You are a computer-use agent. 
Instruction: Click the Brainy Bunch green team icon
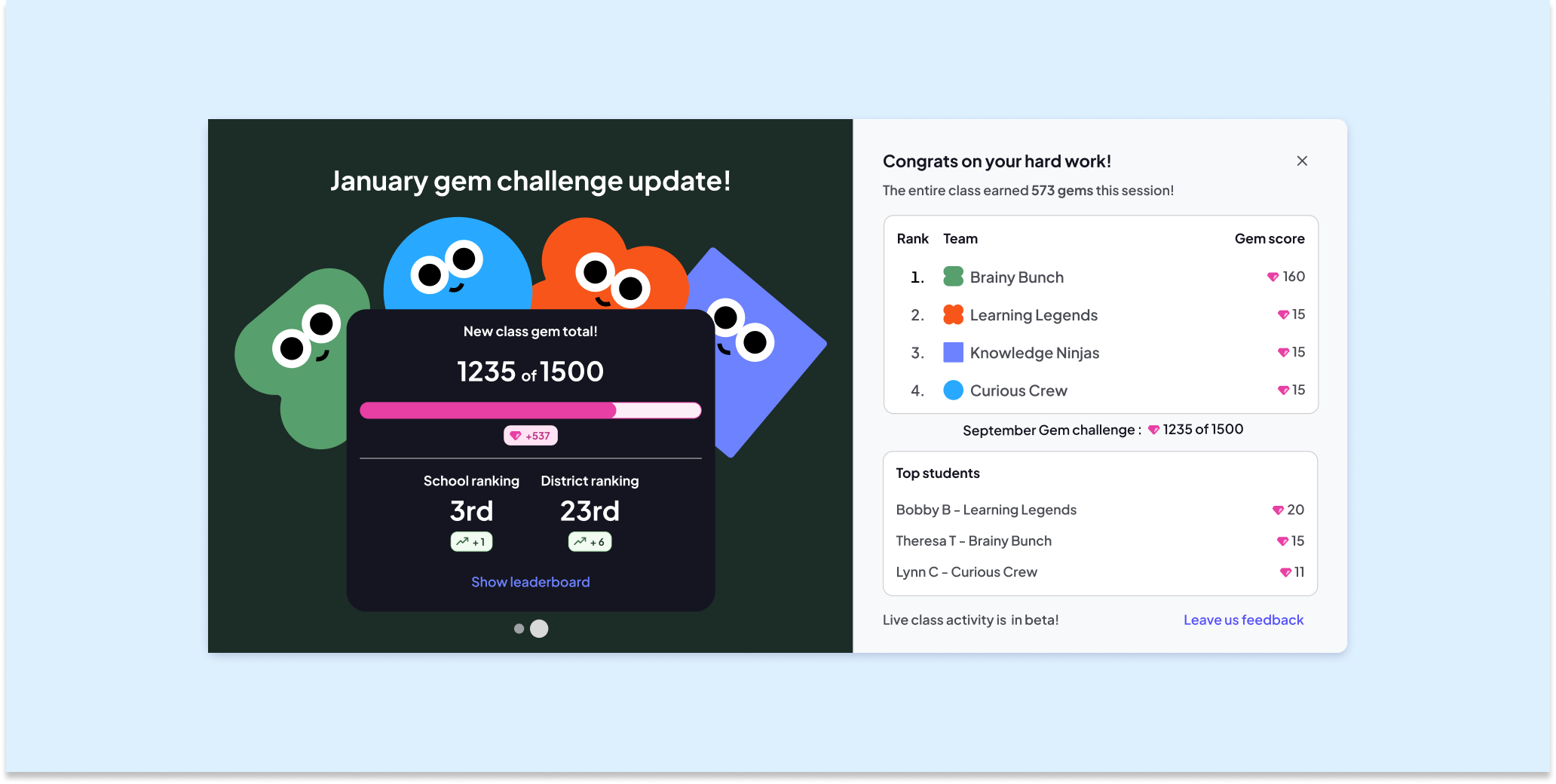point(953,277)
